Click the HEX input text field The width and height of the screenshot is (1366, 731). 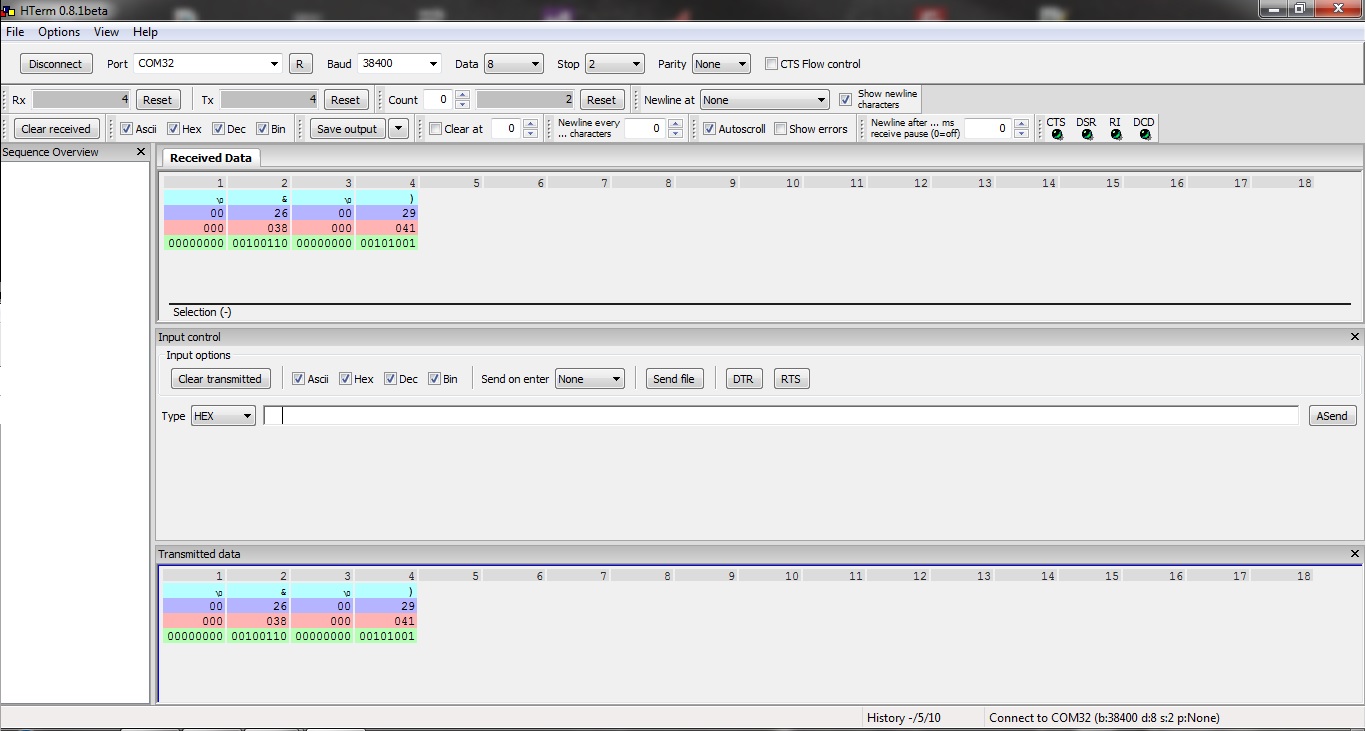(780, 416)
